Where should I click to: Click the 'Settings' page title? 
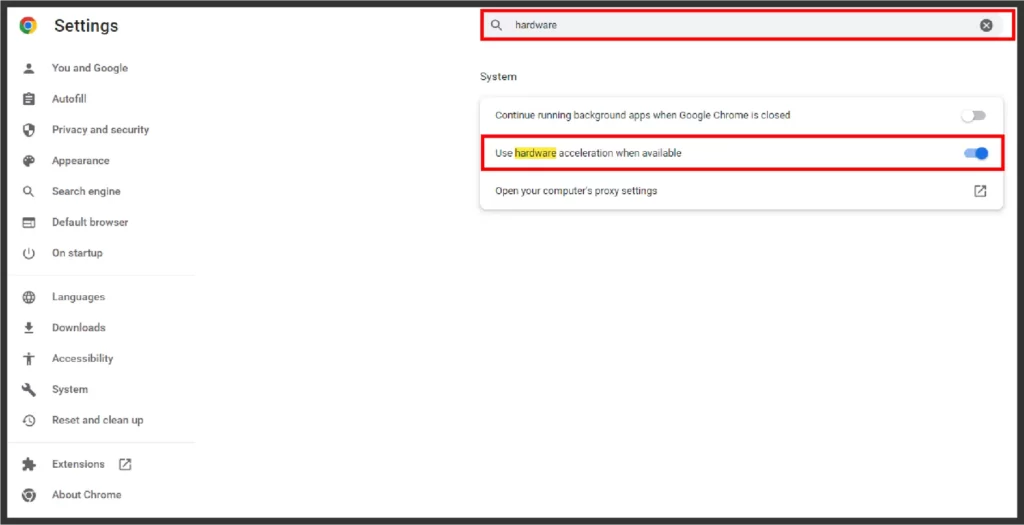coord(86,26)
